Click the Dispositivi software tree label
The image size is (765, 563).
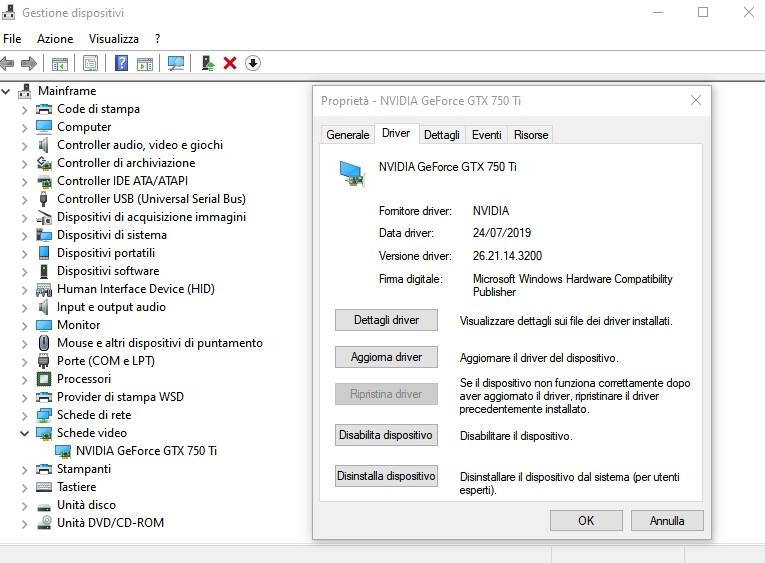108,271
